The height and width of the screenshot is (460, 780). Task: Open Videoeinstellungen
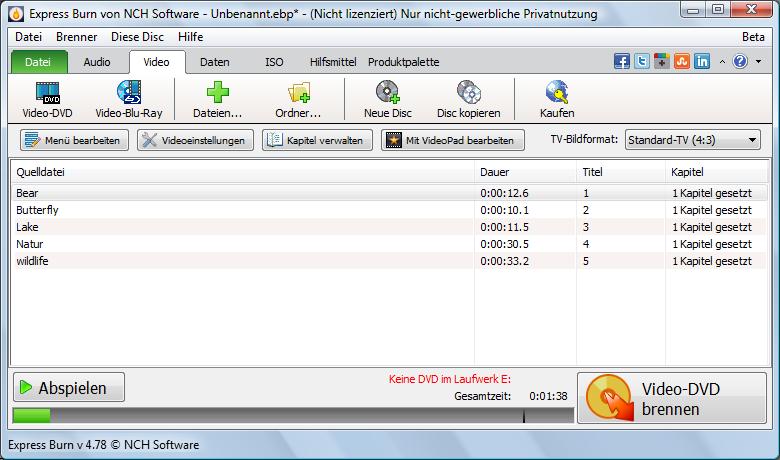pyautogui.click(x=195, y=140)
